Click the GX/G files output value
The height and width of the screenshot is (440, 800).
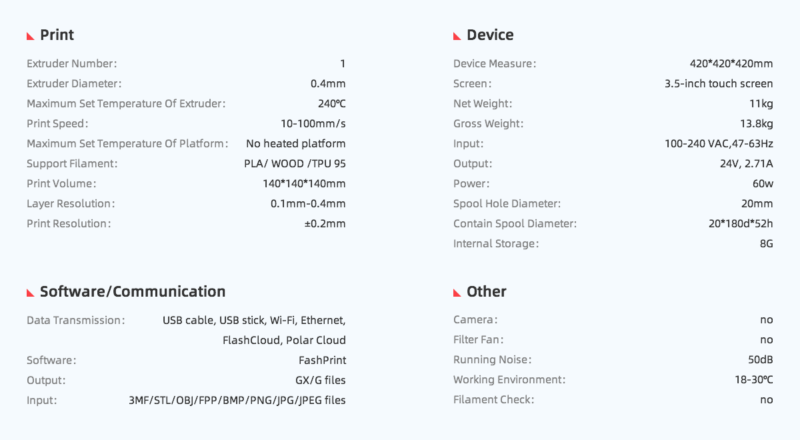320,380
